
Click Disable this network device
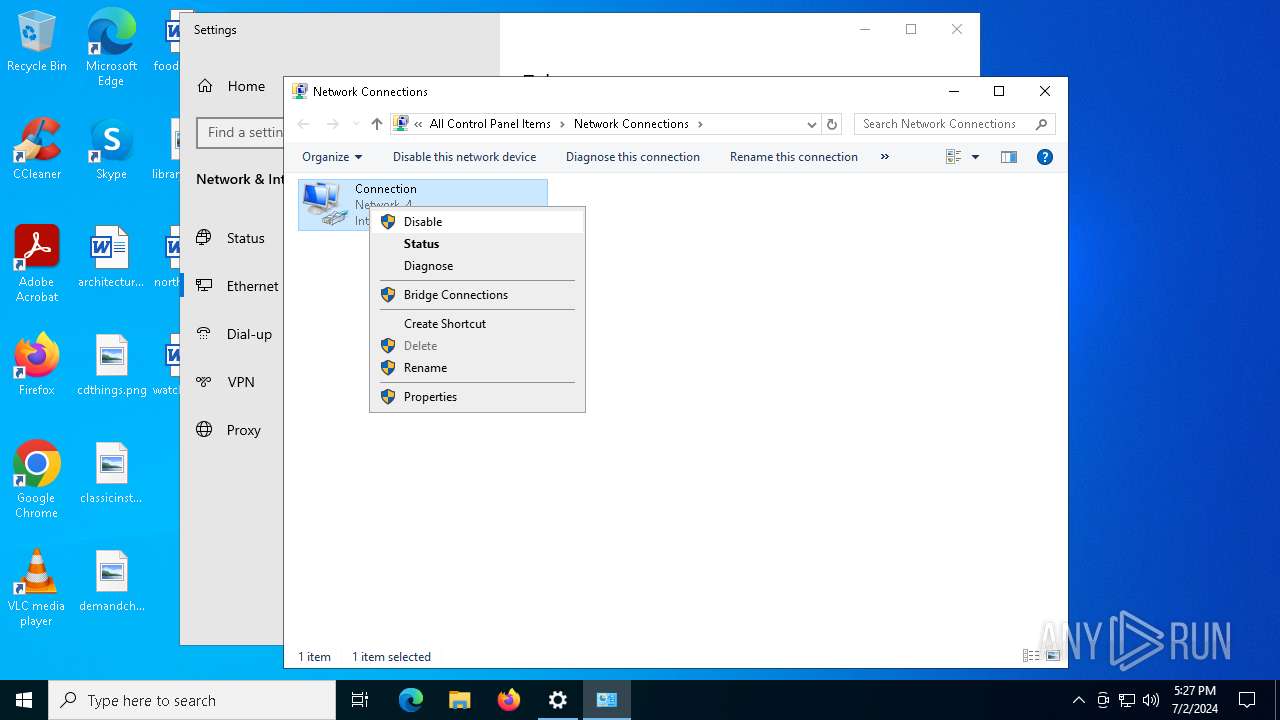click(464, 157)
